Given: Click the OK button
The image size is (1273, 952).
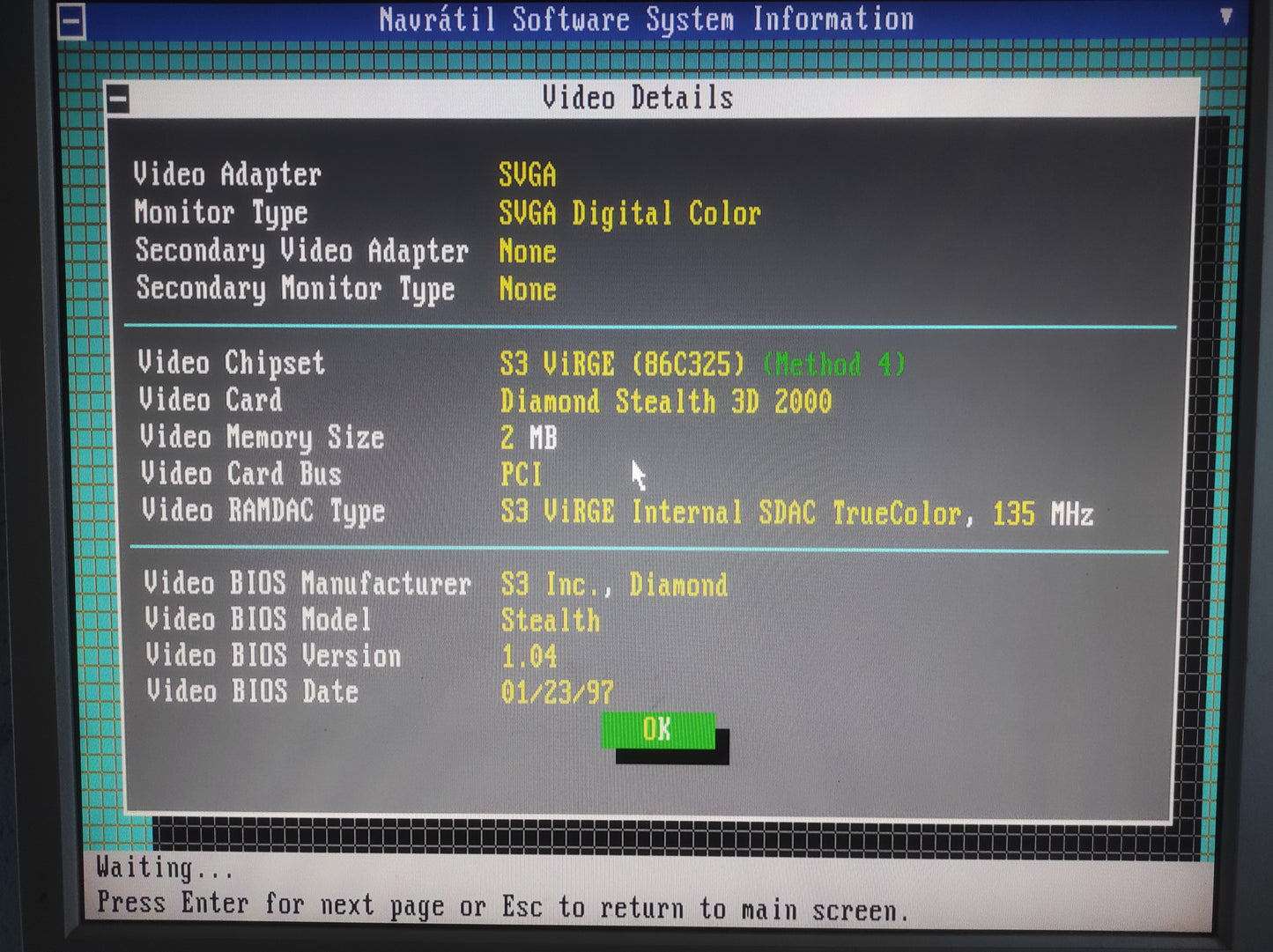Looking at the screenshot, I should point(657,730).
